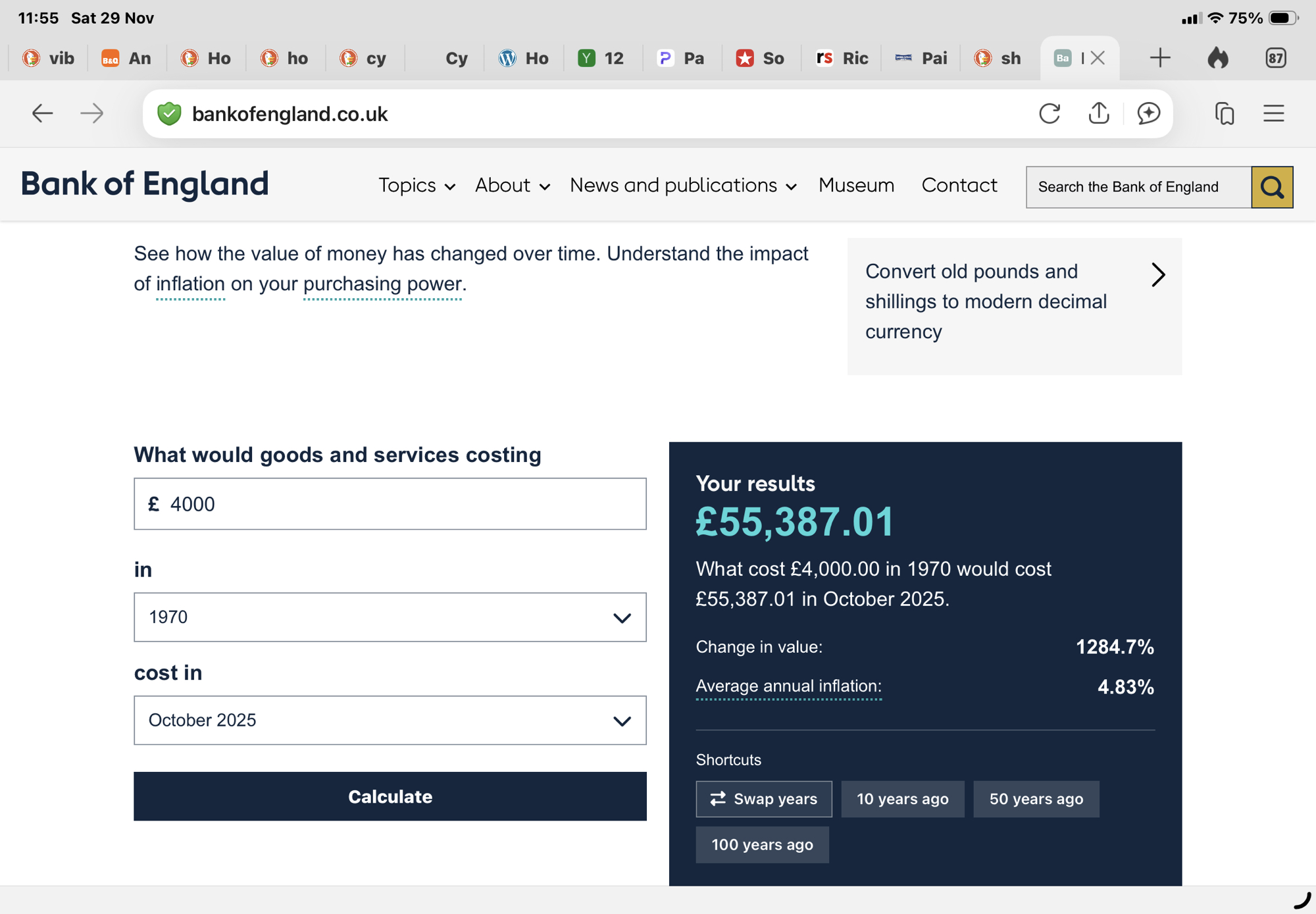The image size is (1316, 914).
Task: Select the 50 years ago shortcut
Action: click(x=1036, y=799)
